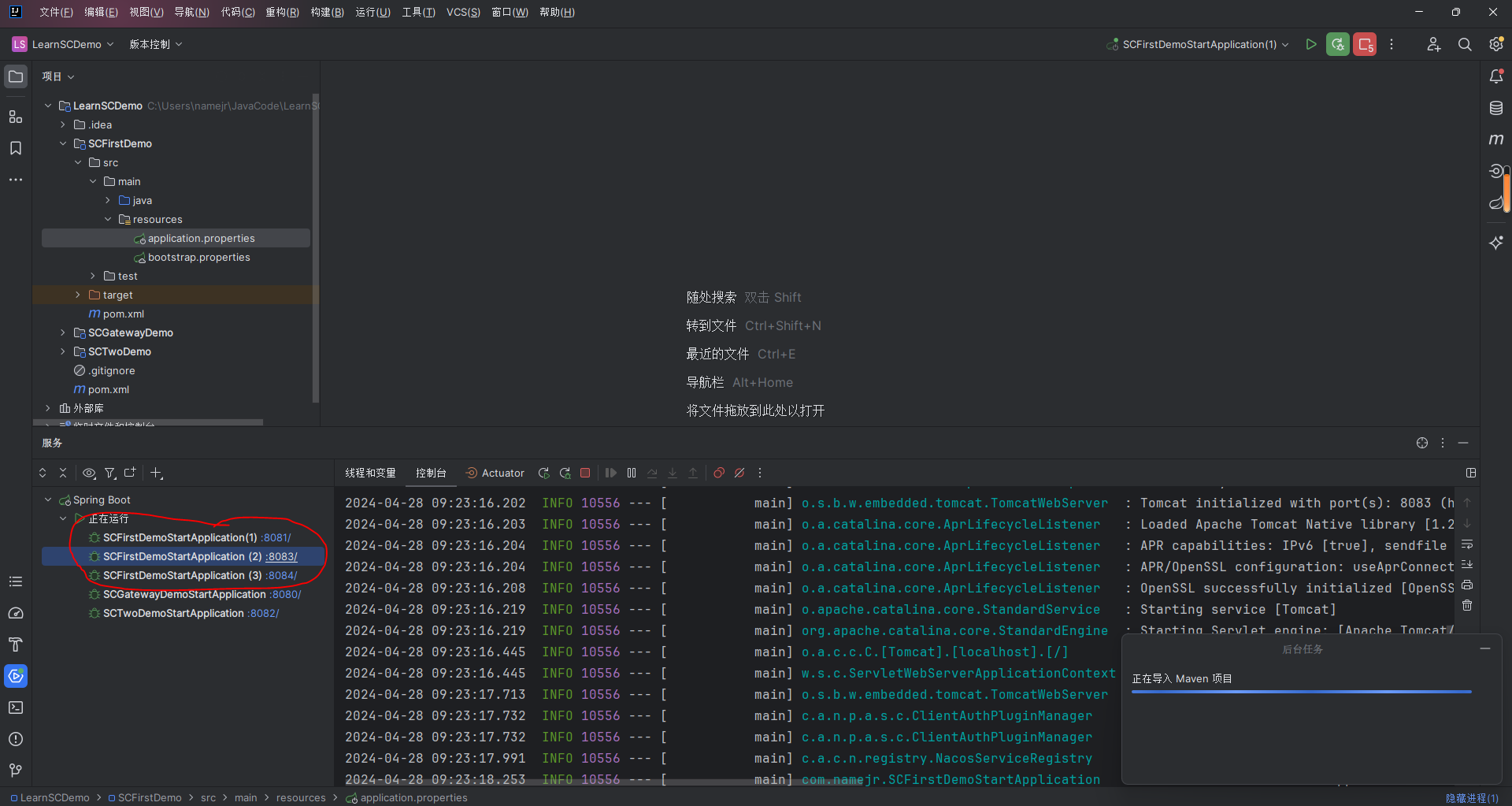Click the 隐藏进程(1) status bar link
Screen dimensions: 1512x806
point(1472,798)
